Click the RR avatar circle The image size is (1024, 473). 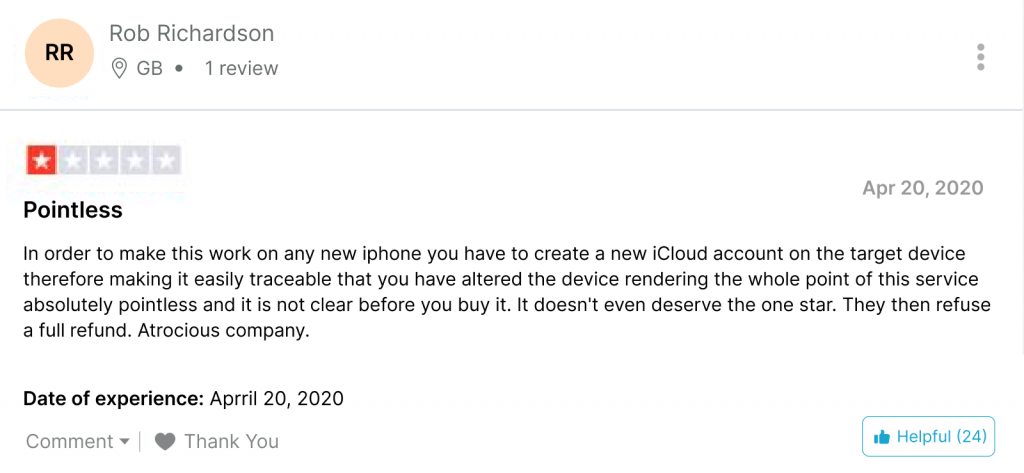(59, 54)
